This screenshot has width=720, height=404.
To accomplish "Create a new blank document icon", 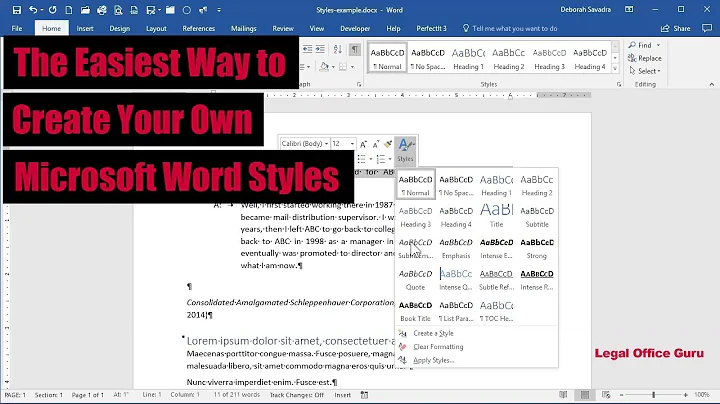I will pos(68,10).
